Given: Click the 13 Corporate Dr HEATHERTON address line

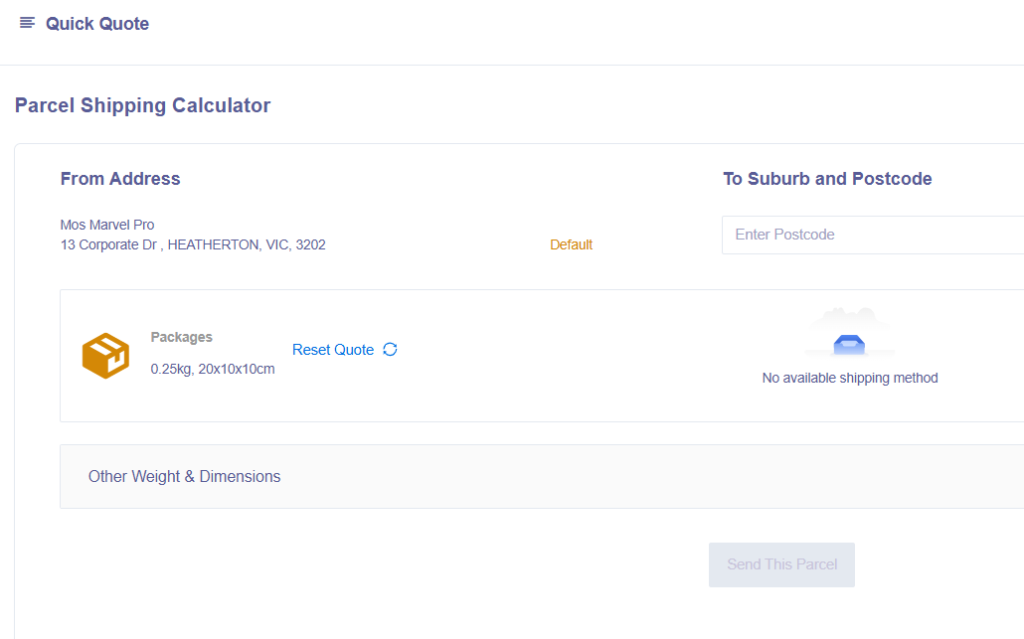Looking at the screenshot, I should 193,245.
